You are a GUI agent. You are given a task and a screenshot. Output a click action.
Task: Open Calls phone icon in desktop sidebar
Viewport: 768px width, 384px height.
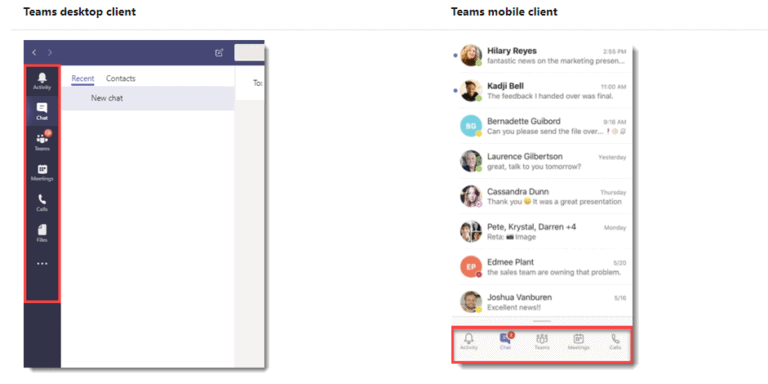42,203
